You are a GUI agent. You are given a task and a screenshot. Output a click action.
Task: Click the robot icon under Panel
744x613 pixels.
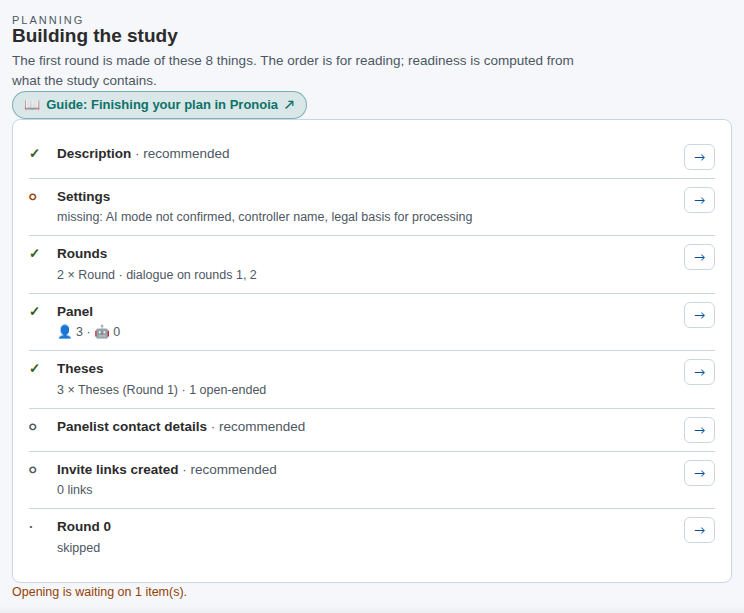(102, 332)
